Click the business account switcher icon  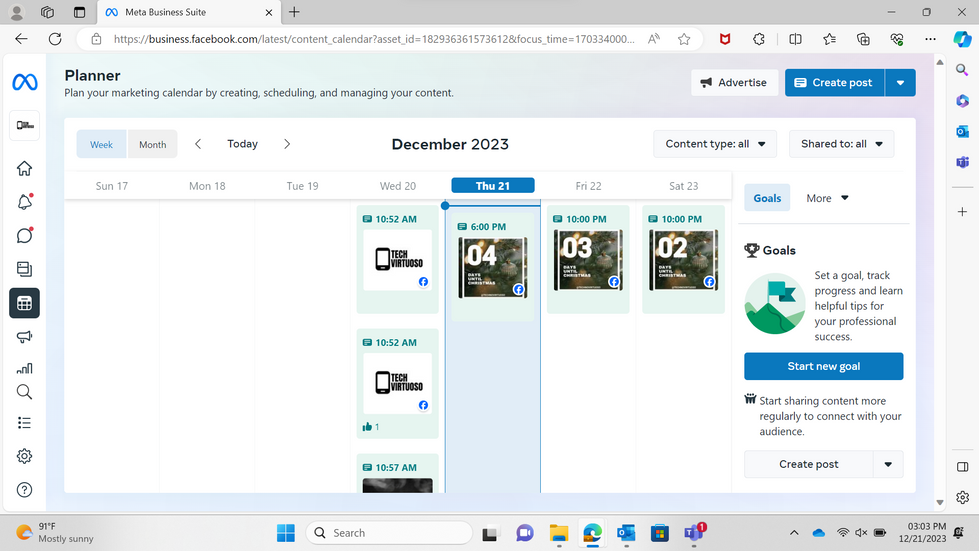(24, 125)
